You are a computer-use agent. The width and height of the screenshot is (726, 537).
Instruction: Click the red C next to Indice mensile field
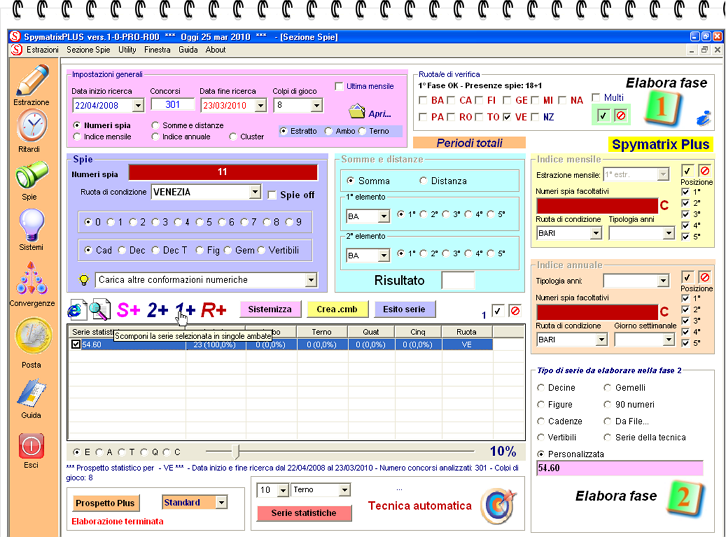coord(664,206)
